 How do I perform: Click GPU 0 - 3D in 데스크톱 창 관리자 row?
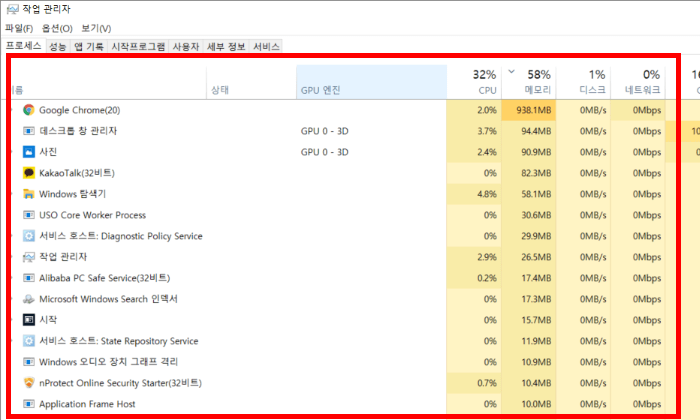(325, 131)
